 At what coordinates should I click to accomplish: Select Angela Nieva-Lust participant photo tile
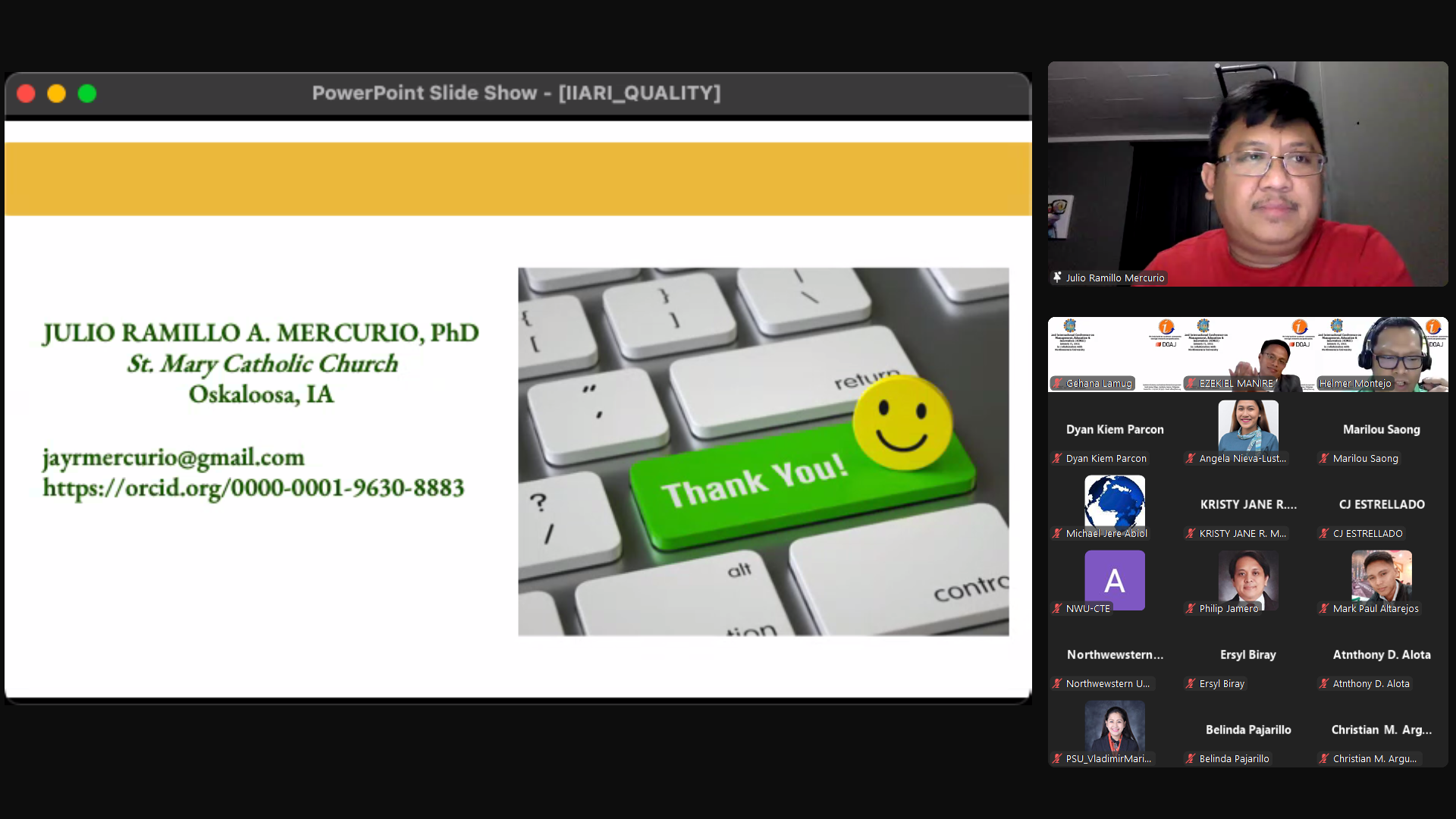click(1247, 425)
